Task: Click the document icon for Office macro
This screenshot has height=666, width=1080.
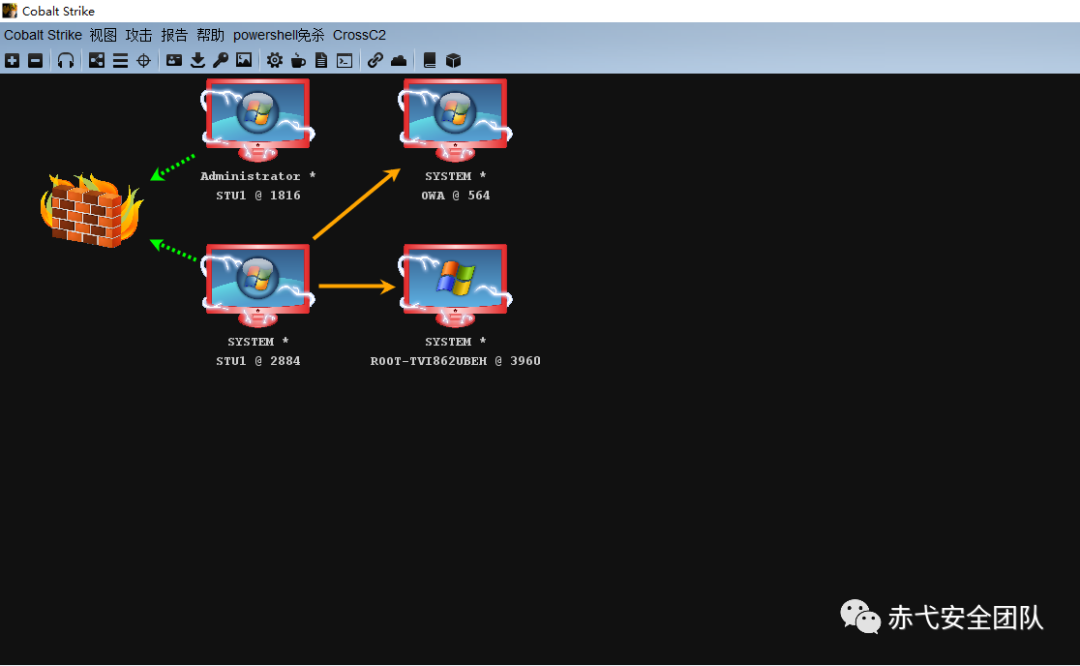Action: click(x=321, y=61)
